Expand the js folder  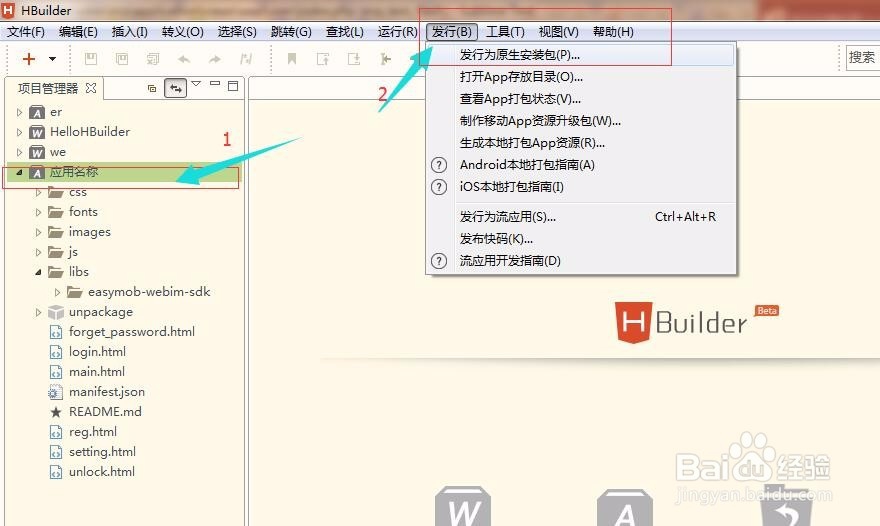pyautogui.click(x=38, y=252)
